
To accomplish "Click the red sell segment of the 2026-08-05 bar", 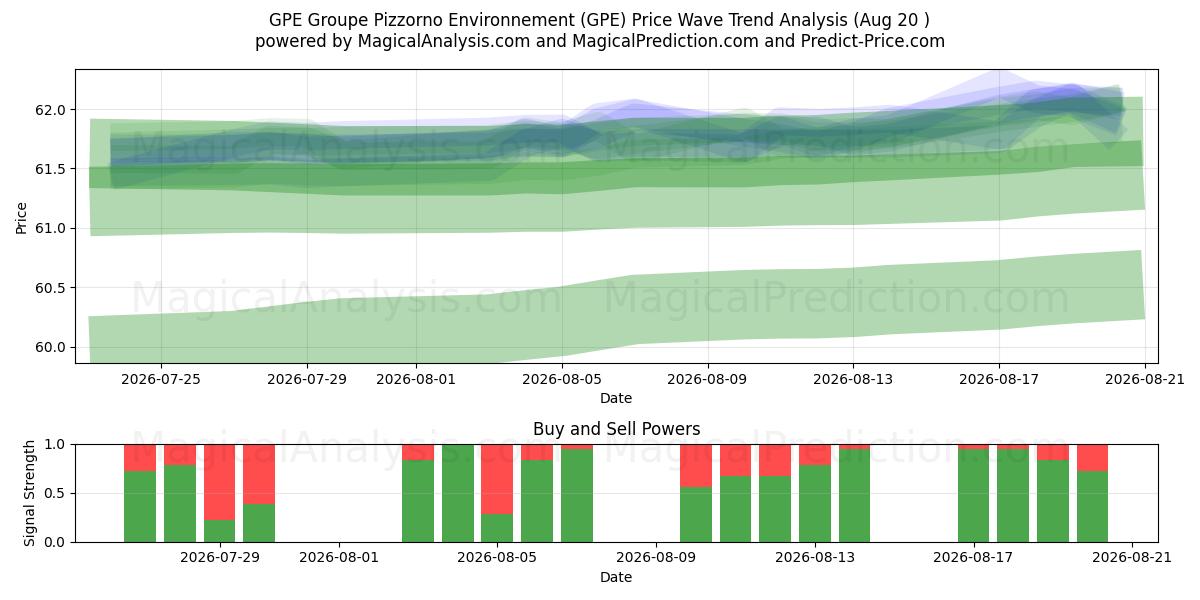I will pos(497,479).
